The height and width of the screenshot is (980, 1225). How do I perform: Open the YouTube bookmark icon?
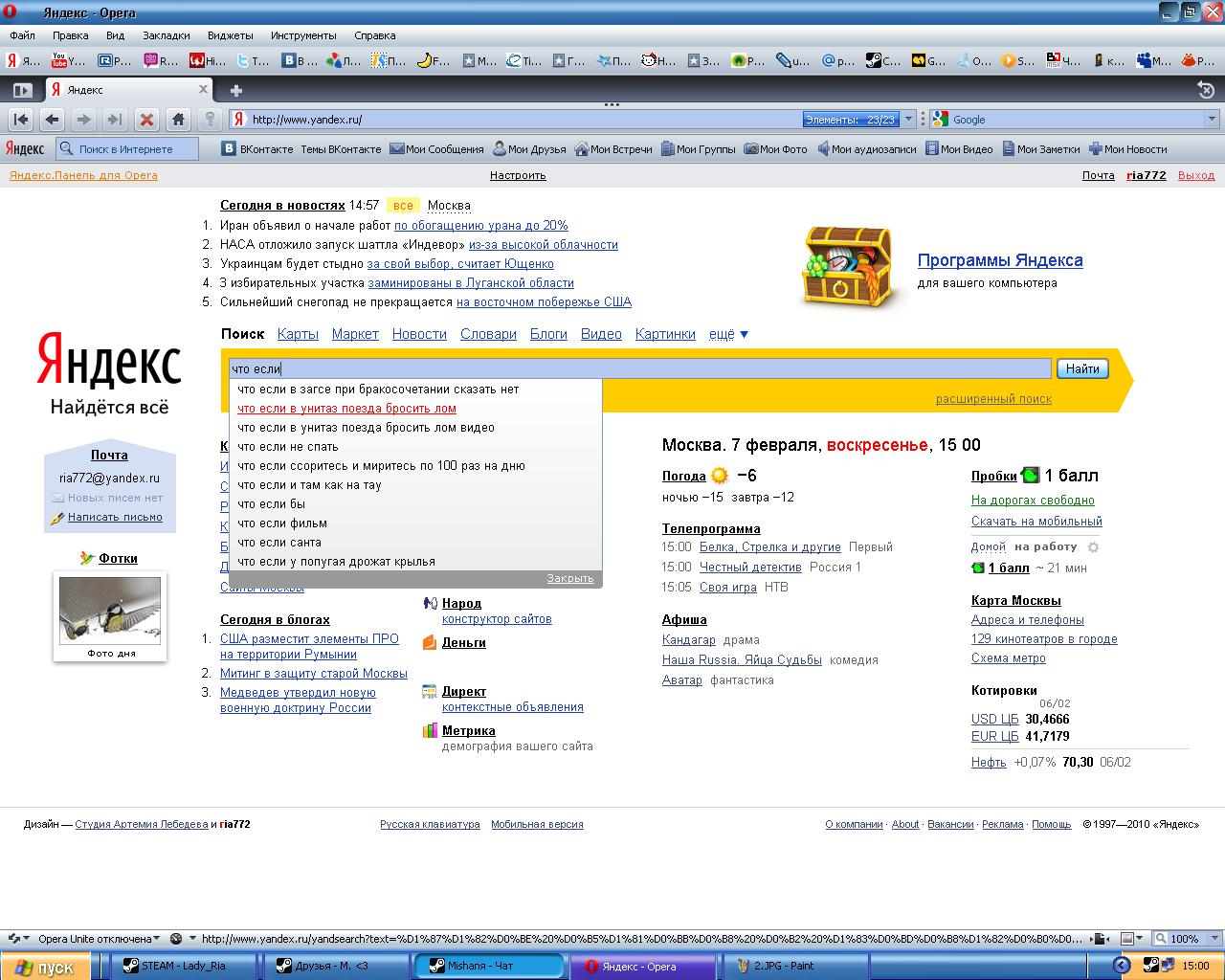click(x=59, y=60)
